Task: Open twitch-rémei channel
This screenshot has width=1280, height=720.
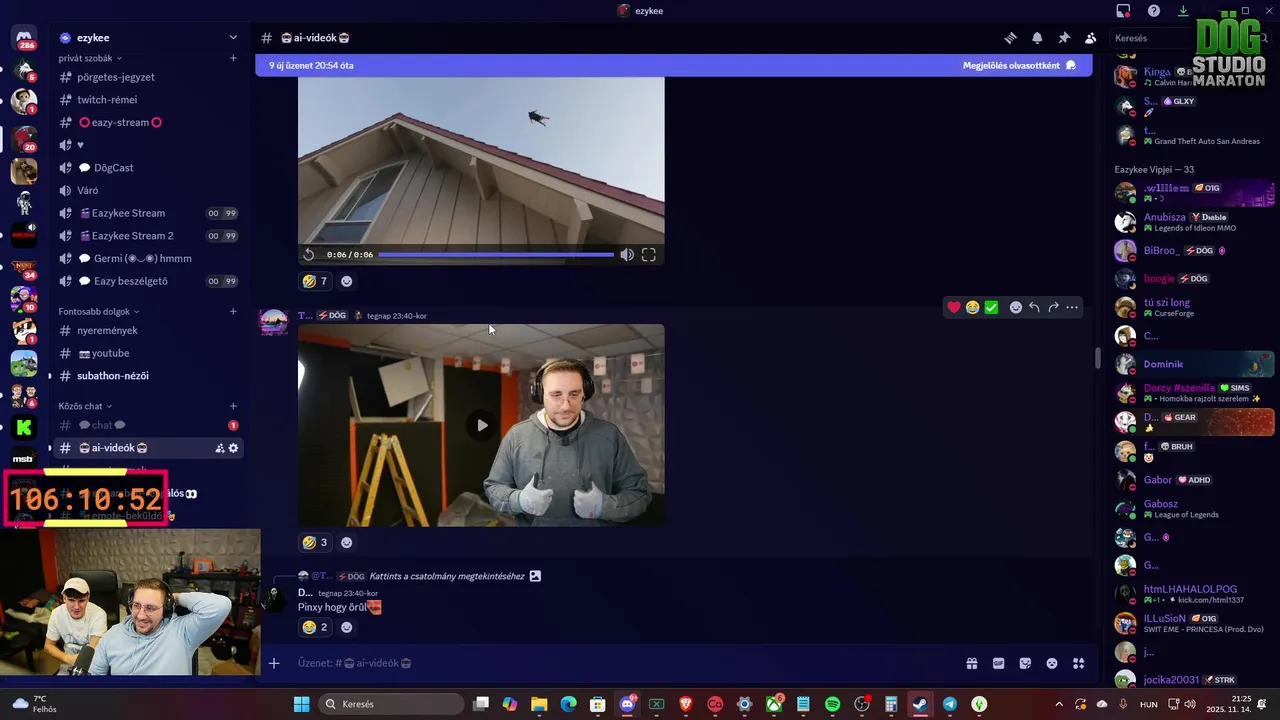Action: (x=148, y=100)
